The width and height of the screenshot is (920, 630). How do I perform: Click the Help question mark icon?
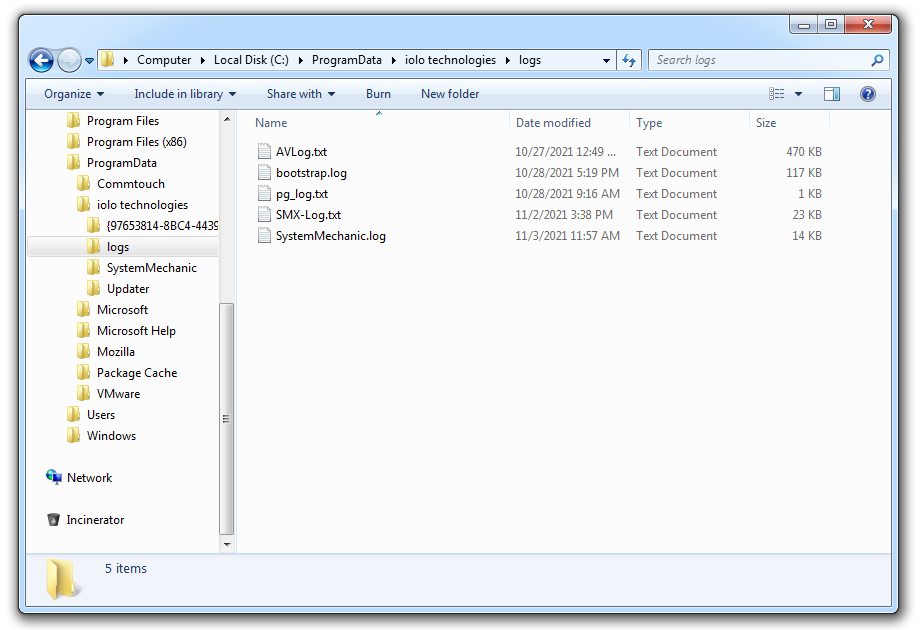(868, 94)
